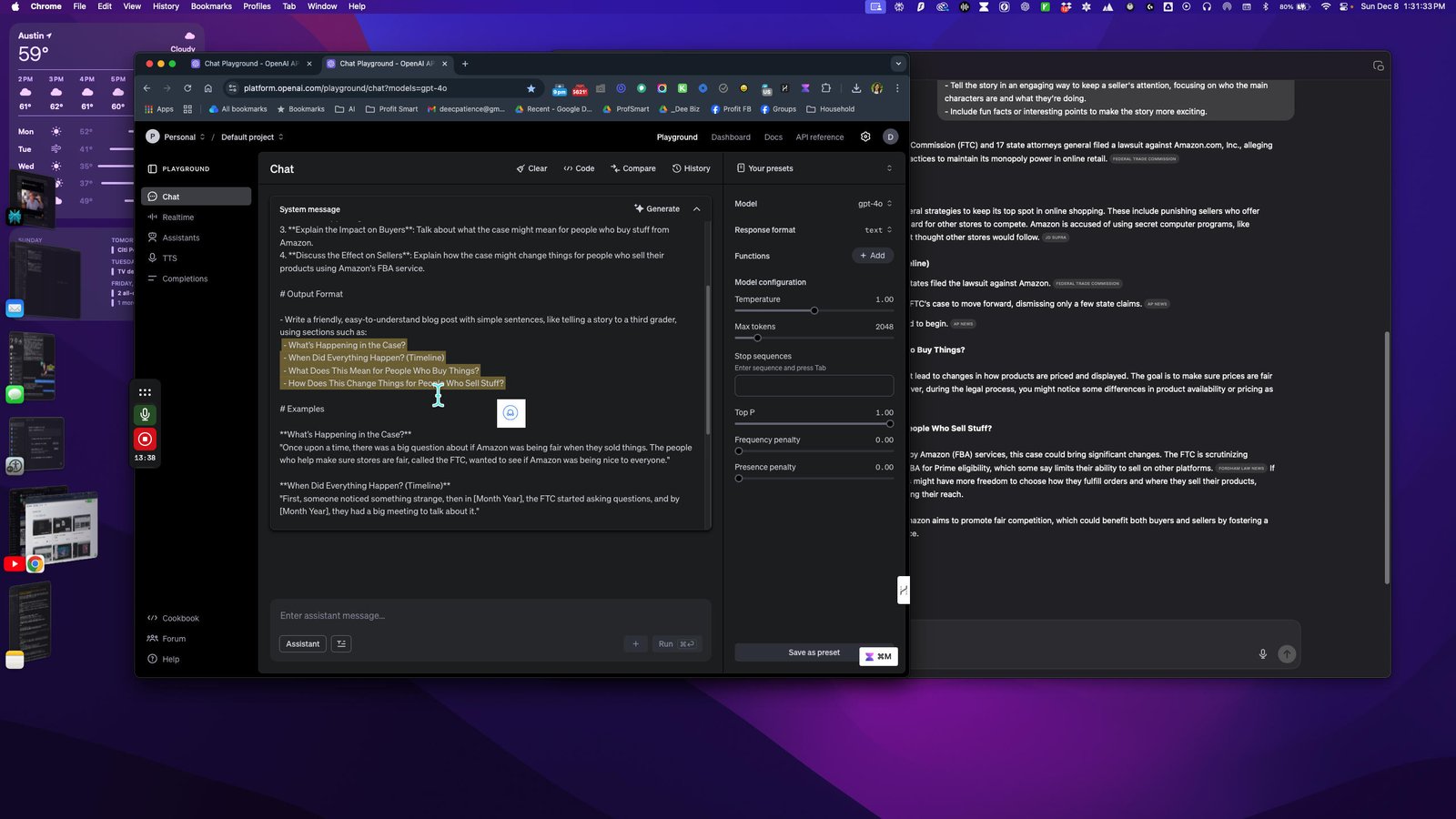Screen dimensions: 1456x819
Task: Generate a system message
Action: pos(657,208)
